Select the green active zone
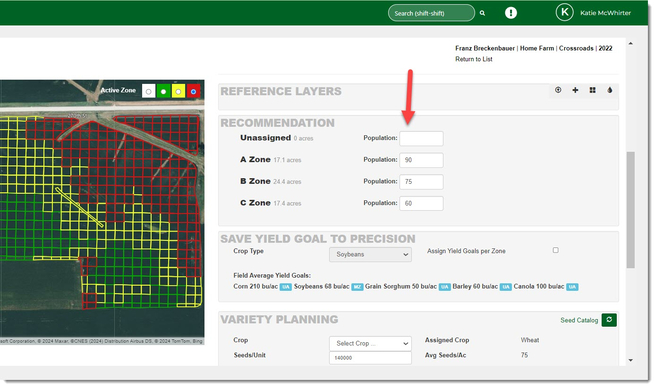 [163, 91]
